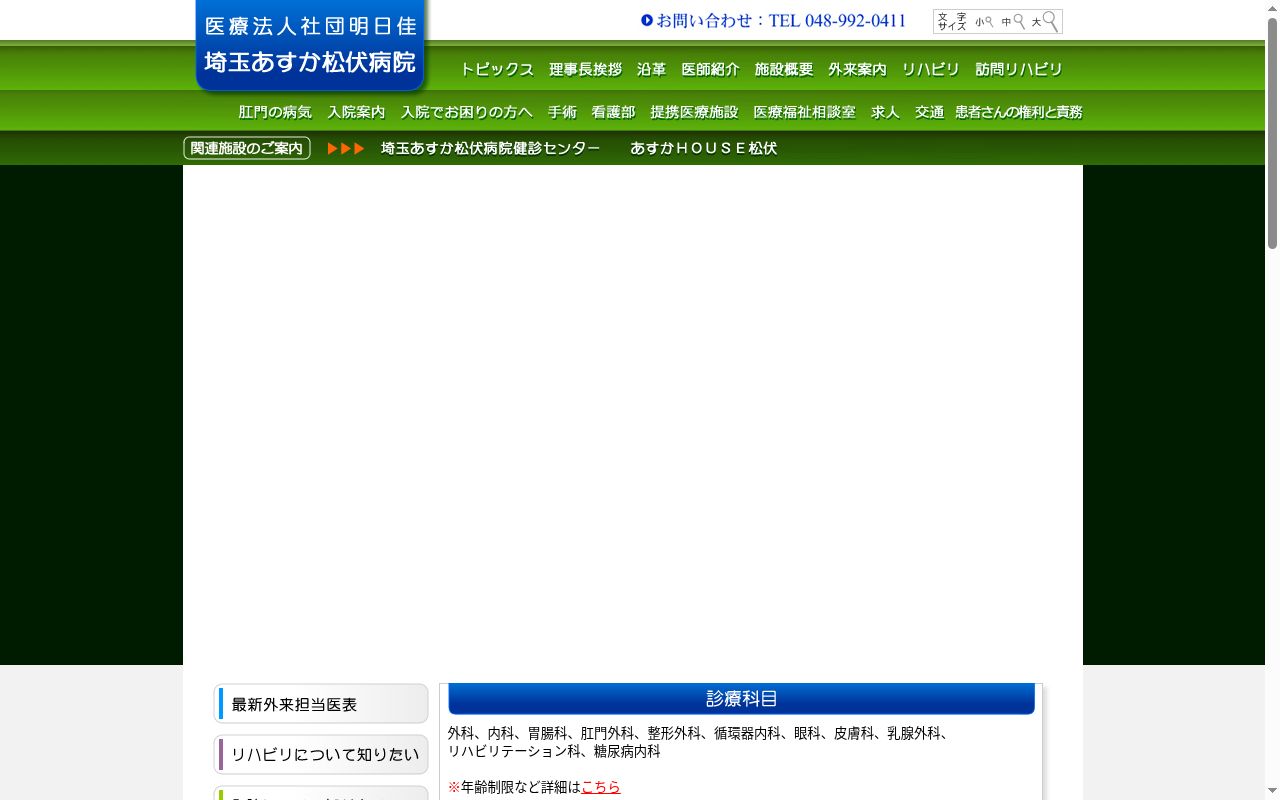Open the トピックス menu item

(x=497, y=69)
